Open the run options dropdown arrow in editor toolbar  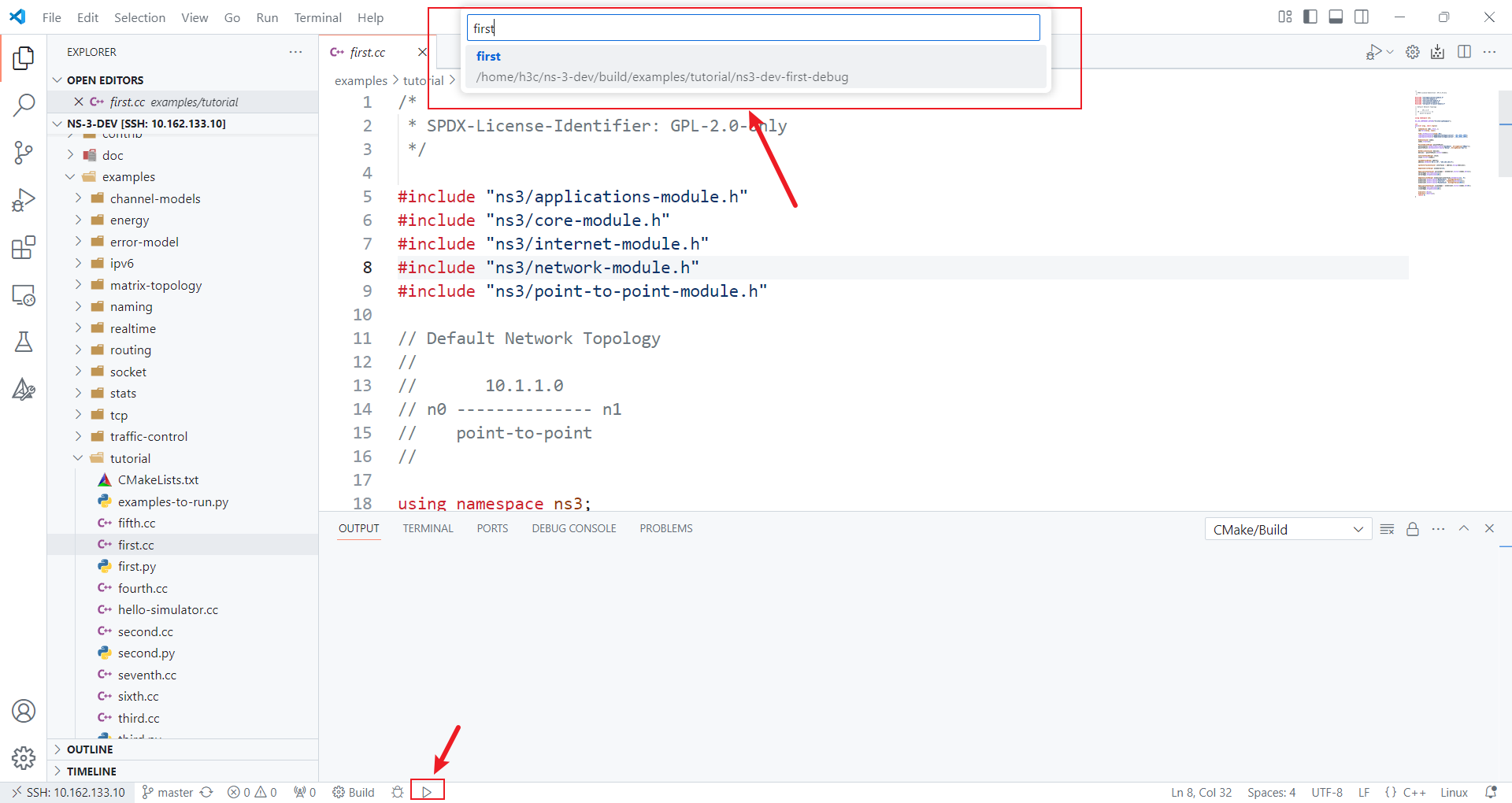point(1390,52)
